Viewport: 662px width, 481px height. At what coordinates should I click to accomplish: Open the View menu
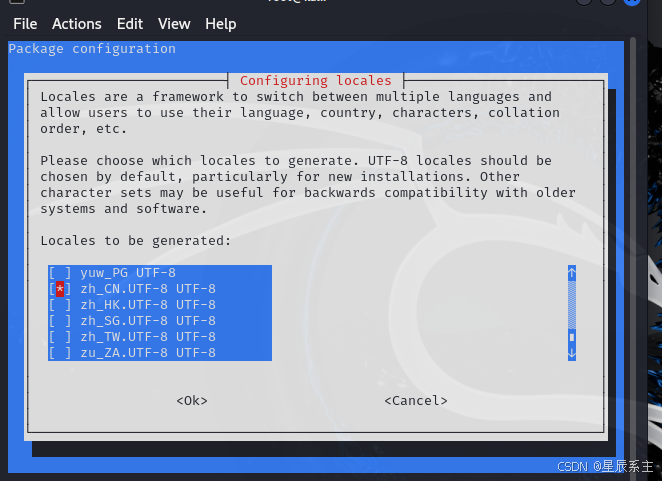[x=174, y=24]
